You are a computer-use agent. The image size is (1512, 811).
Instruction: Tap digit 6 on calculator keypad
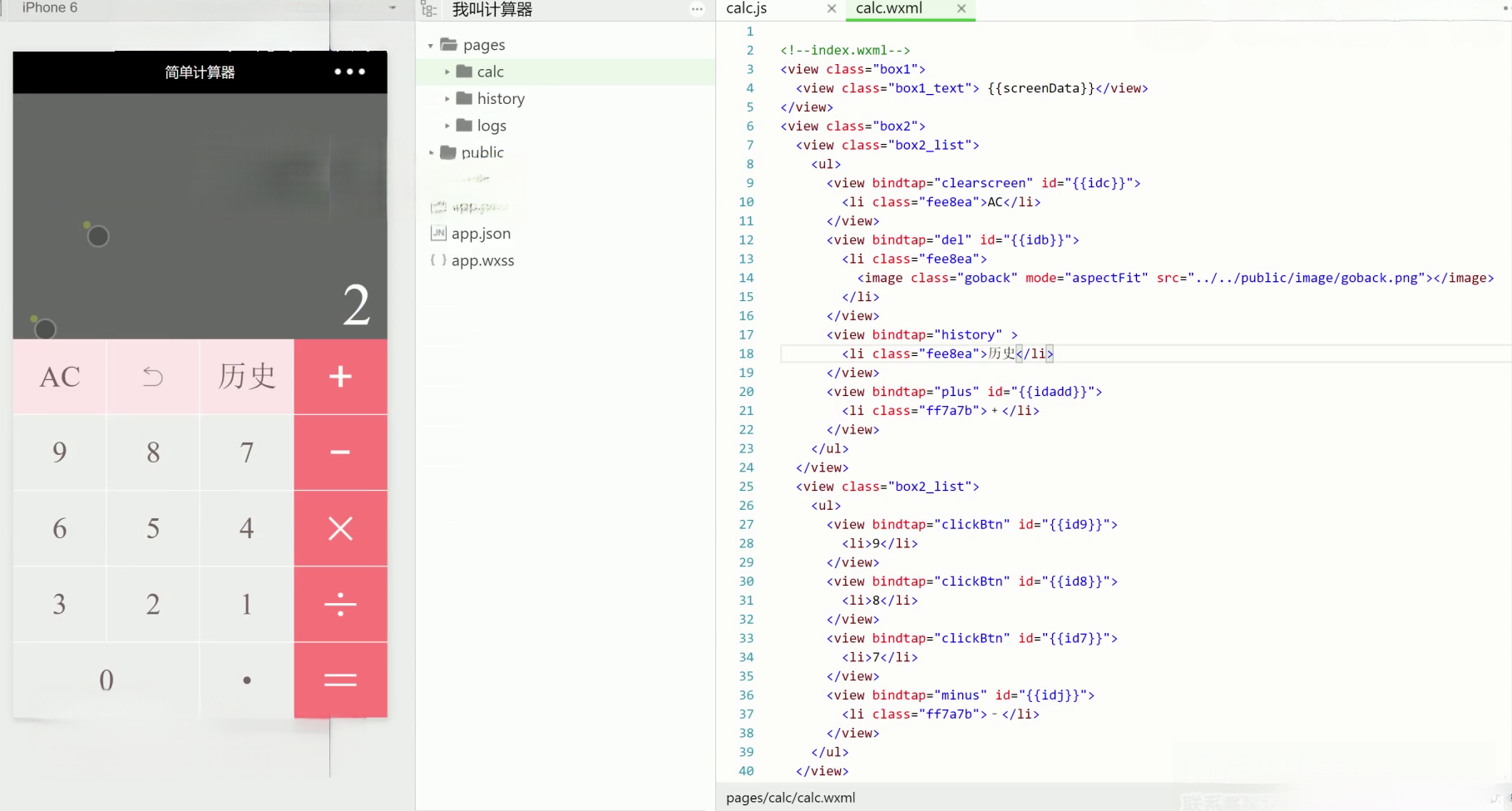coord(60,528)
